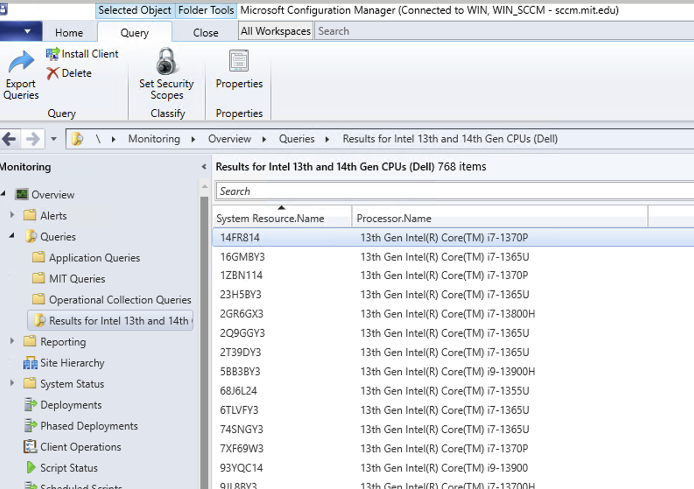
Task: Click the breadcrumb root query icon
Action: 77,139
